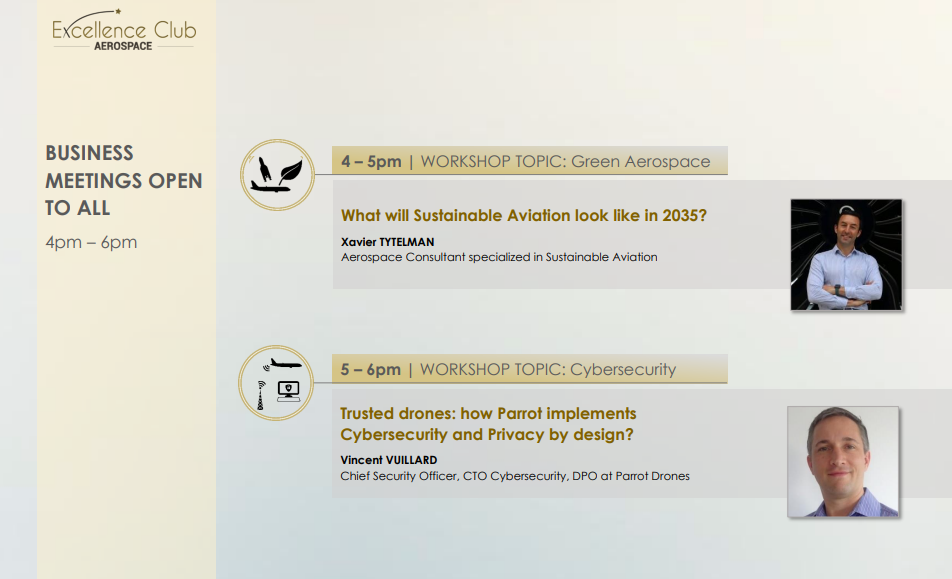This screenshot has width=952, height=579.
Task: Click the airplane in the Cybersecurity workshop icon
Action: pos(284,363)
